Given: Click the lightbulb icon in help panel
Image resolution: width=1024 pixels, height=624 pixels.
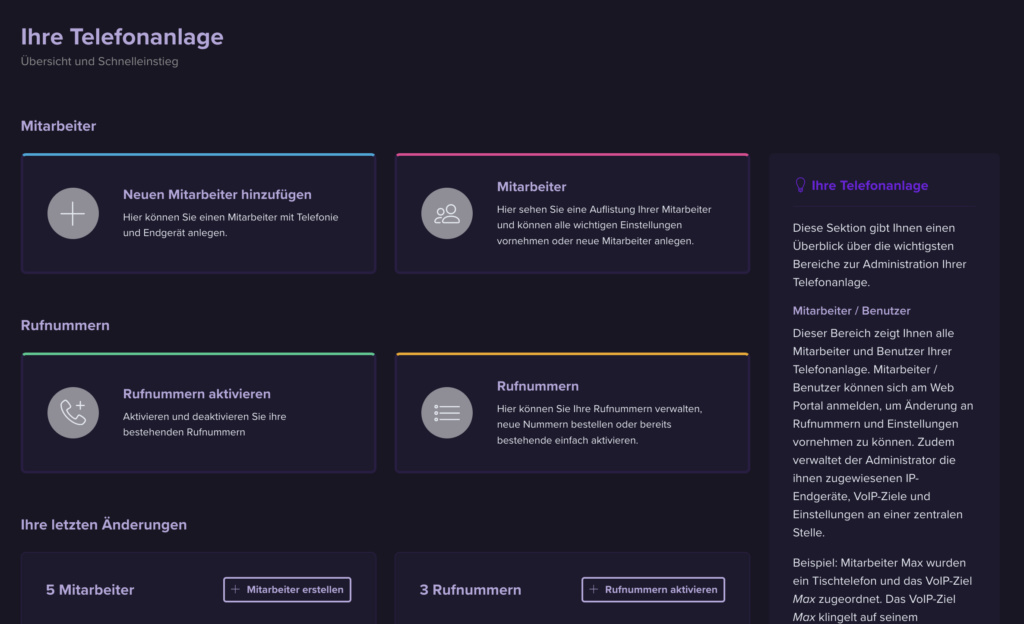Looking at the screenshot, I should click(x=800, y=185).
